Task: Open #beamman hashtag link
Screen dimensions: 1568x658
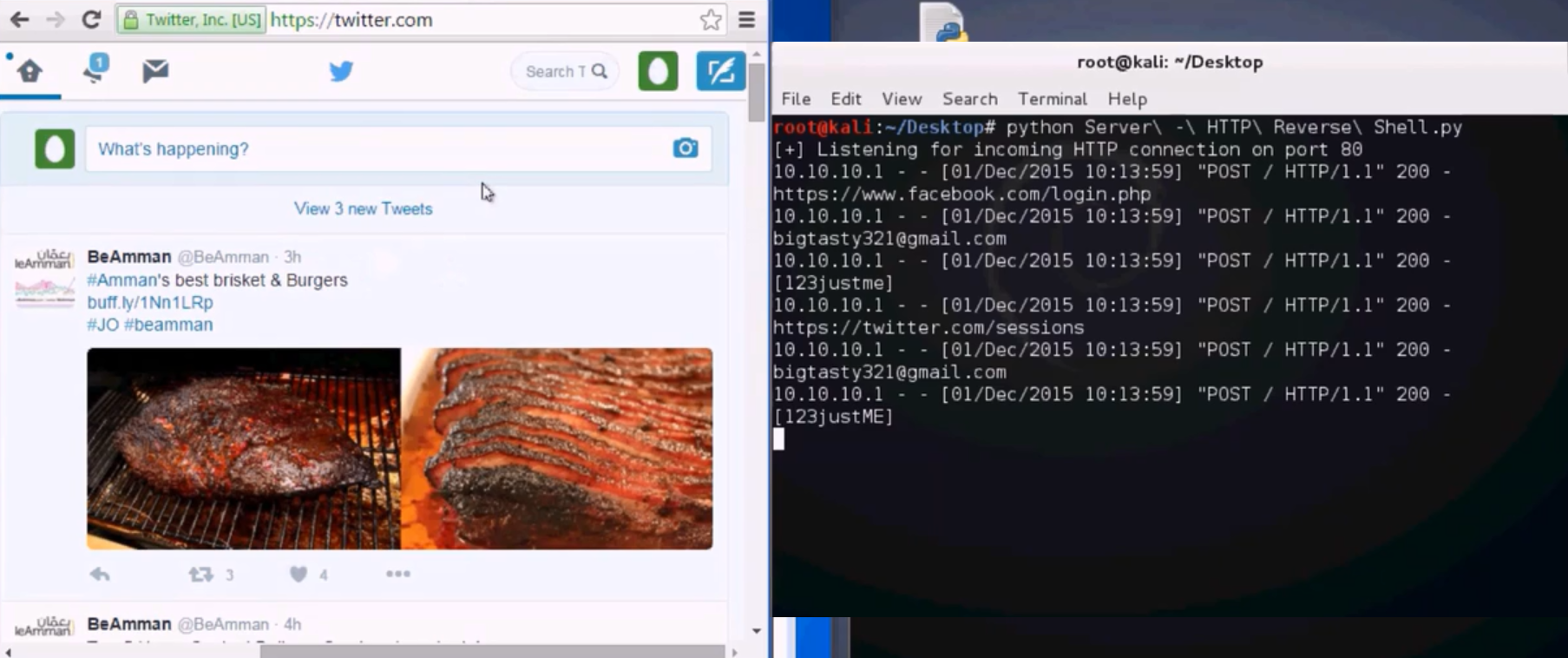Action: (168, 325)
